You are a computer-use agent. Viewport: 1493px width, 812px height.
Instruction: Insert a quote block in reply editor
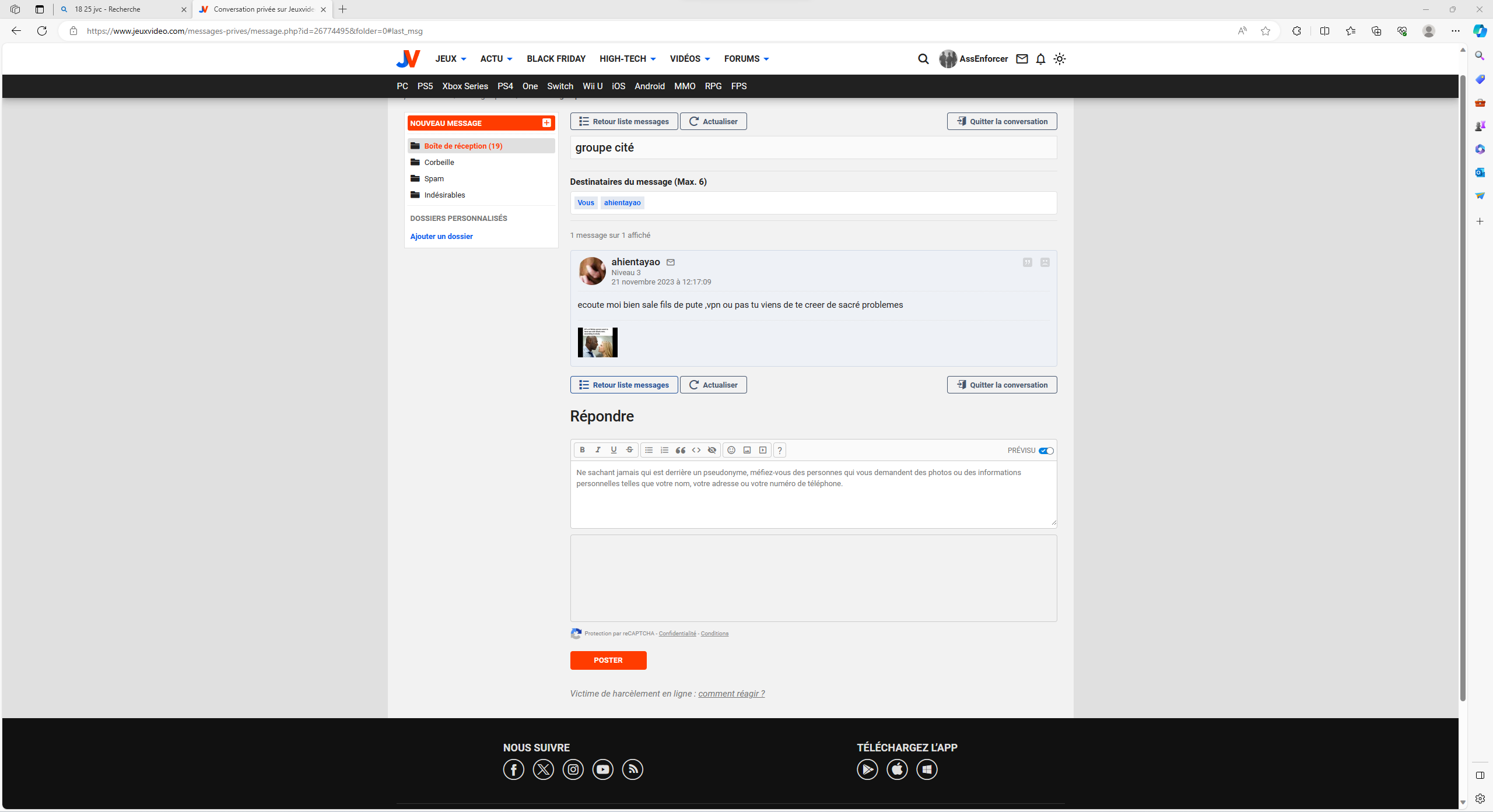680,450
